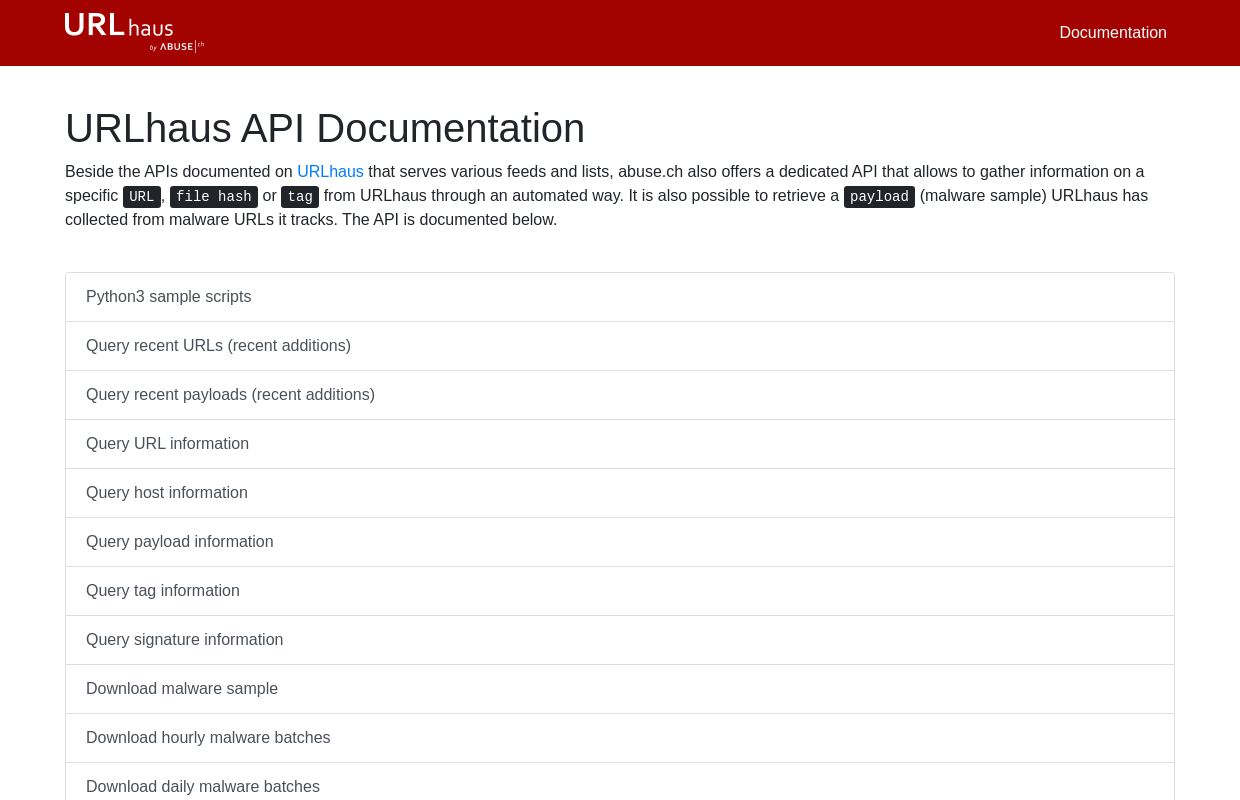This screenshot has width=1240, height=800.
Task: Expand Query payload information section
Action: (x=620, y=542)
